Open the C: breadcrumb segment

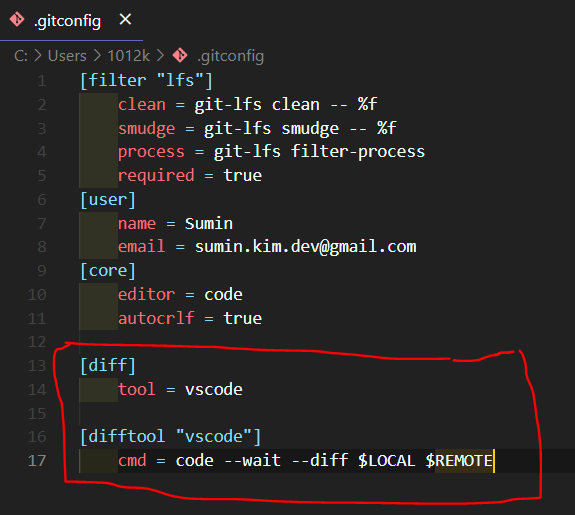[x=21, y=56]
